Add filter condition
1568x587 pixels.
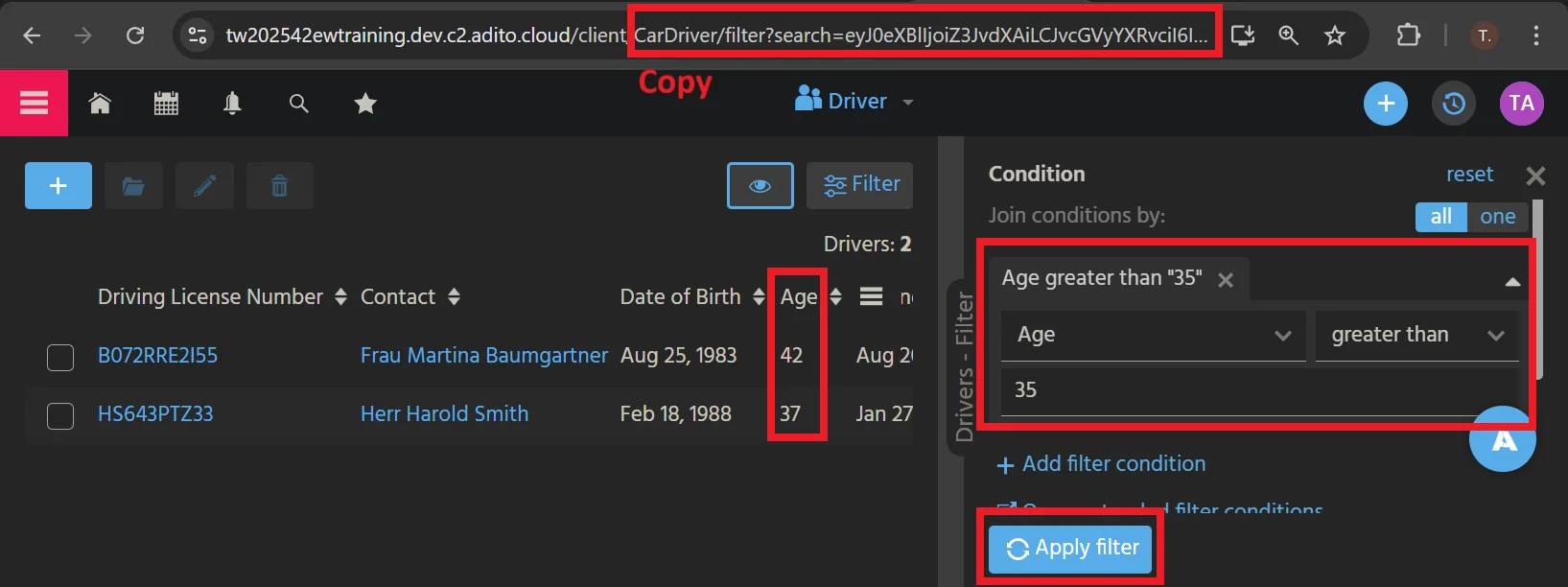[1101, 464]
